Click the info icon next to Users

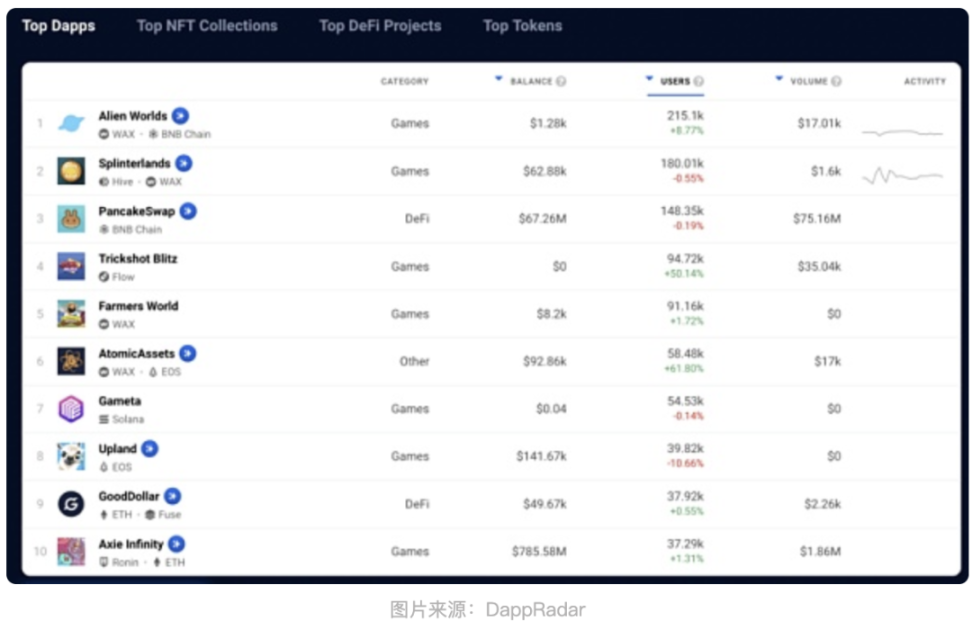tap(699, 81)
